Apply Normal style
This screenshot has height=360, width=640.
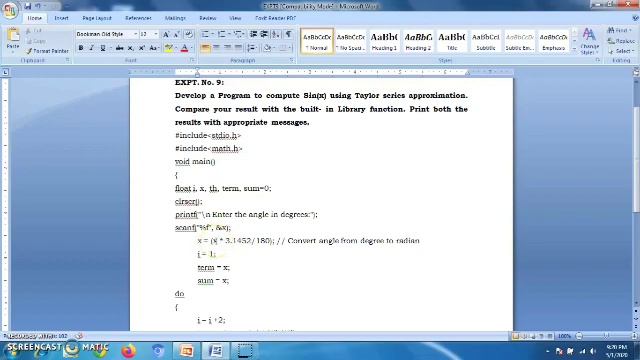point(317,41)
